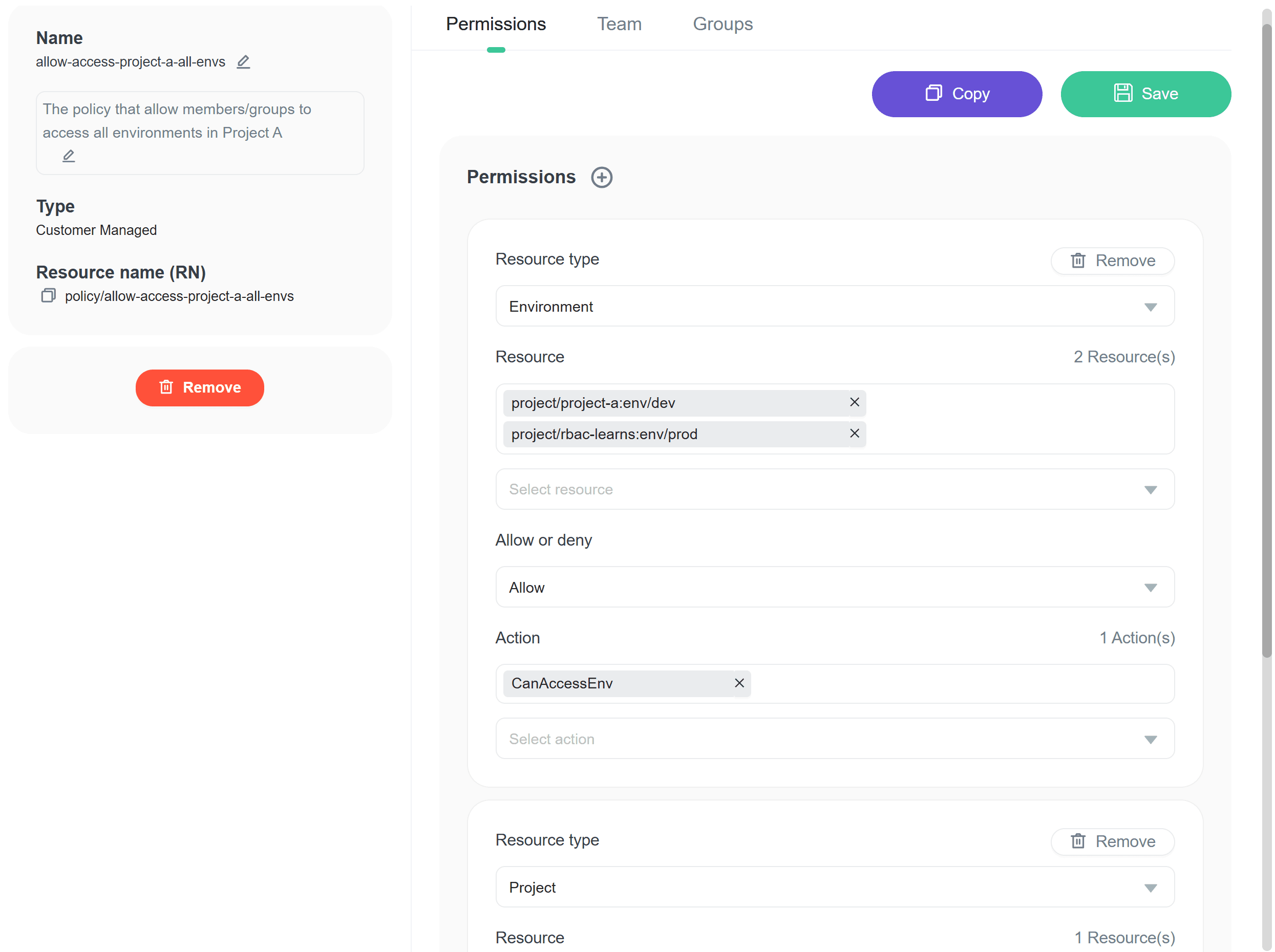Click the green Save button
This screenshot has width=1275, height=952.
[x=1145, y=94]
